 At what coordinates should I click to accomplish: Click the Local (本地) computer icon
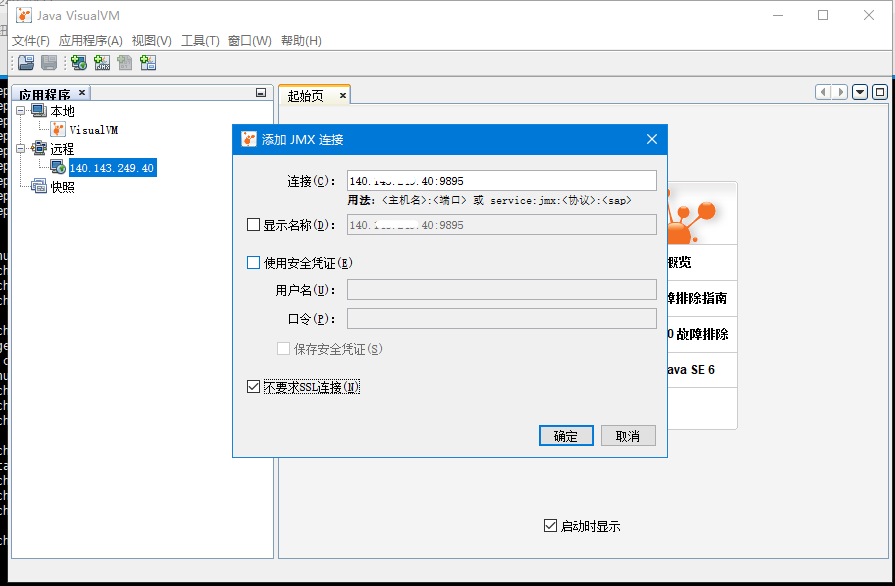39,110
